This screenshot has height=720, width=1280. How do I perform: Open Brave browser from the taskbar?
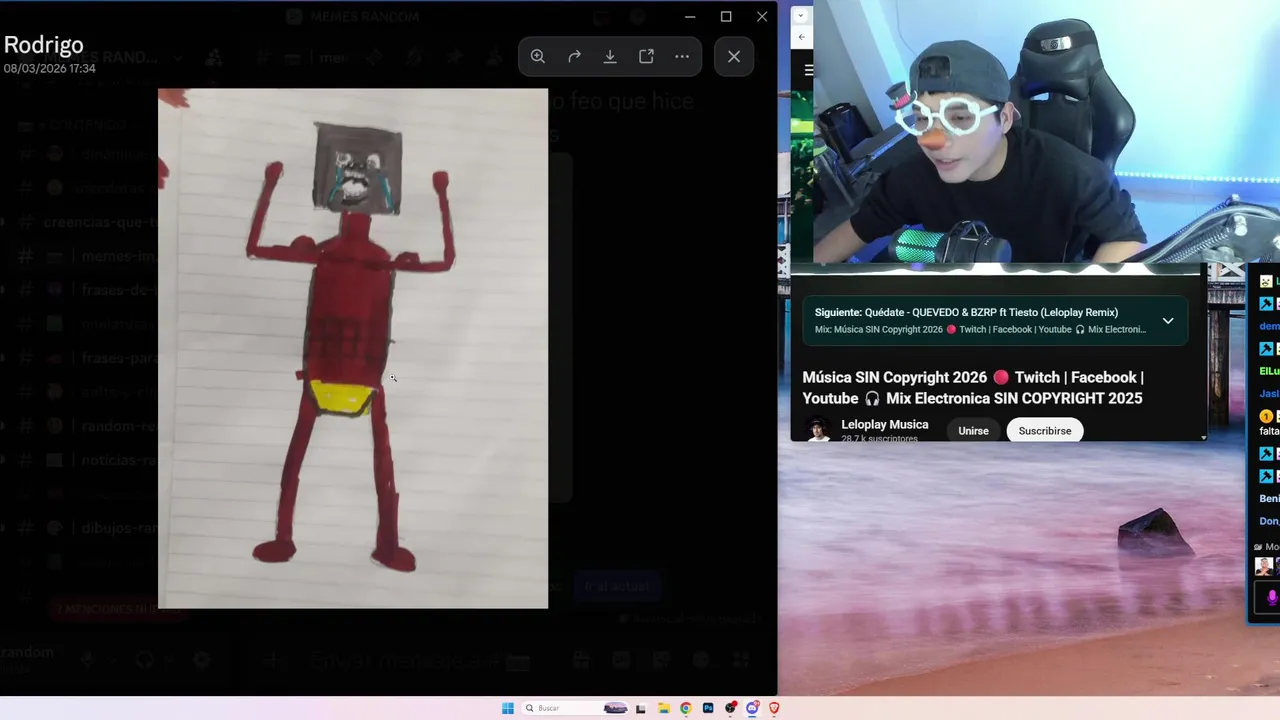click(x=774, y=708)
